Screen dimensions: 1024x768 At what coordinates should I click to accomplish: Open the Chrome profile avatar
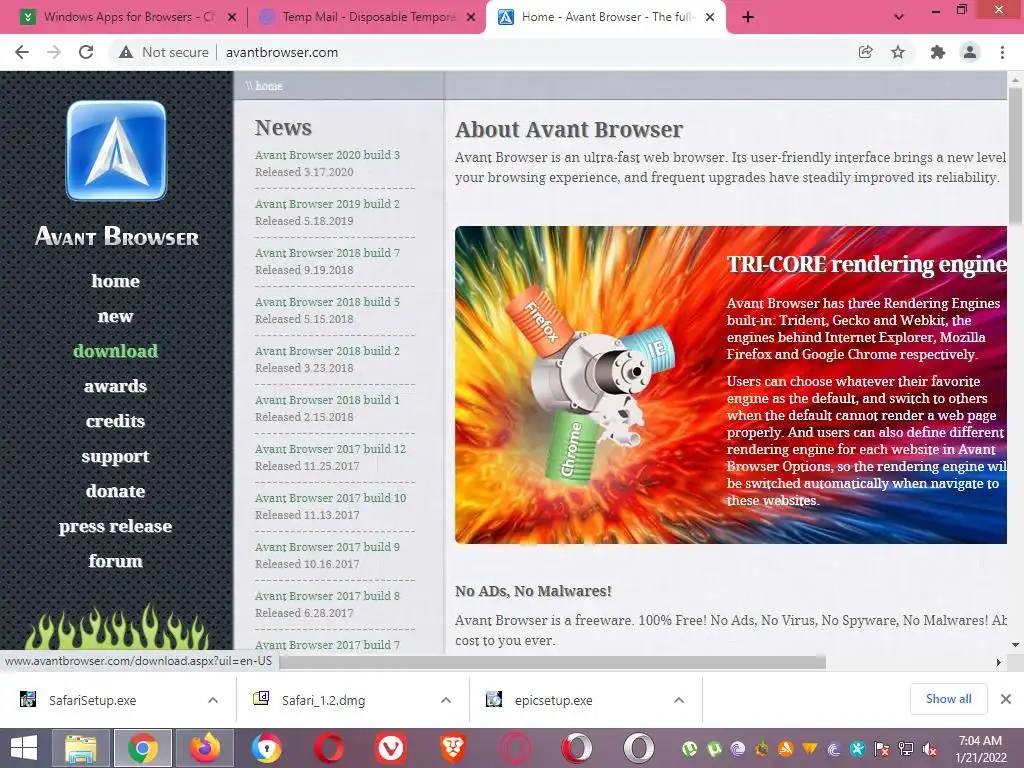tap(970, 52)
